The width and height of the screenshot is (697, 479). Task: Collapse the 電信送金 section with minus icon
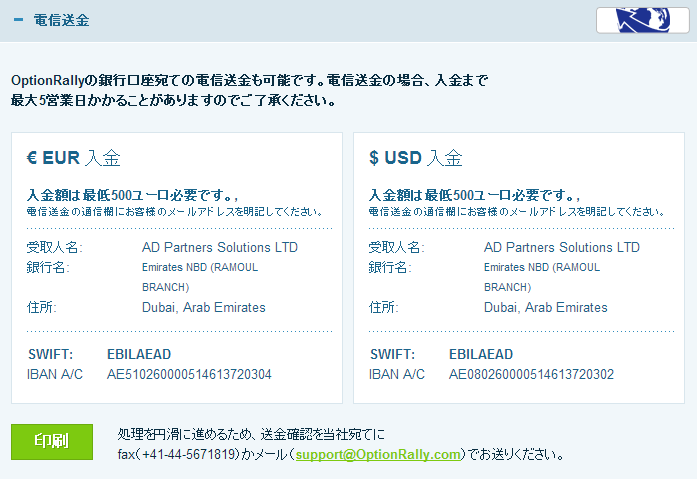(x=18, y=20)
